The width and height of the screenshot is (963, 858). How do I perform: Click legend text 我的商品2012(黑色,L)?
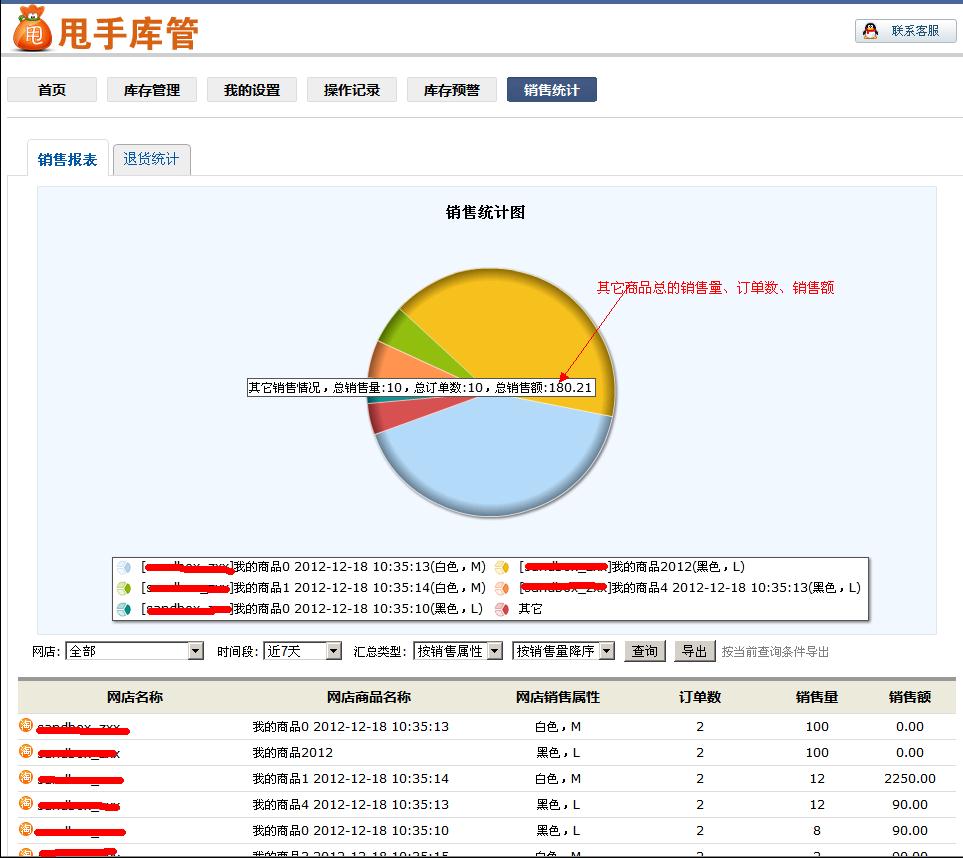pyautogui.click(x=678, y=567)
